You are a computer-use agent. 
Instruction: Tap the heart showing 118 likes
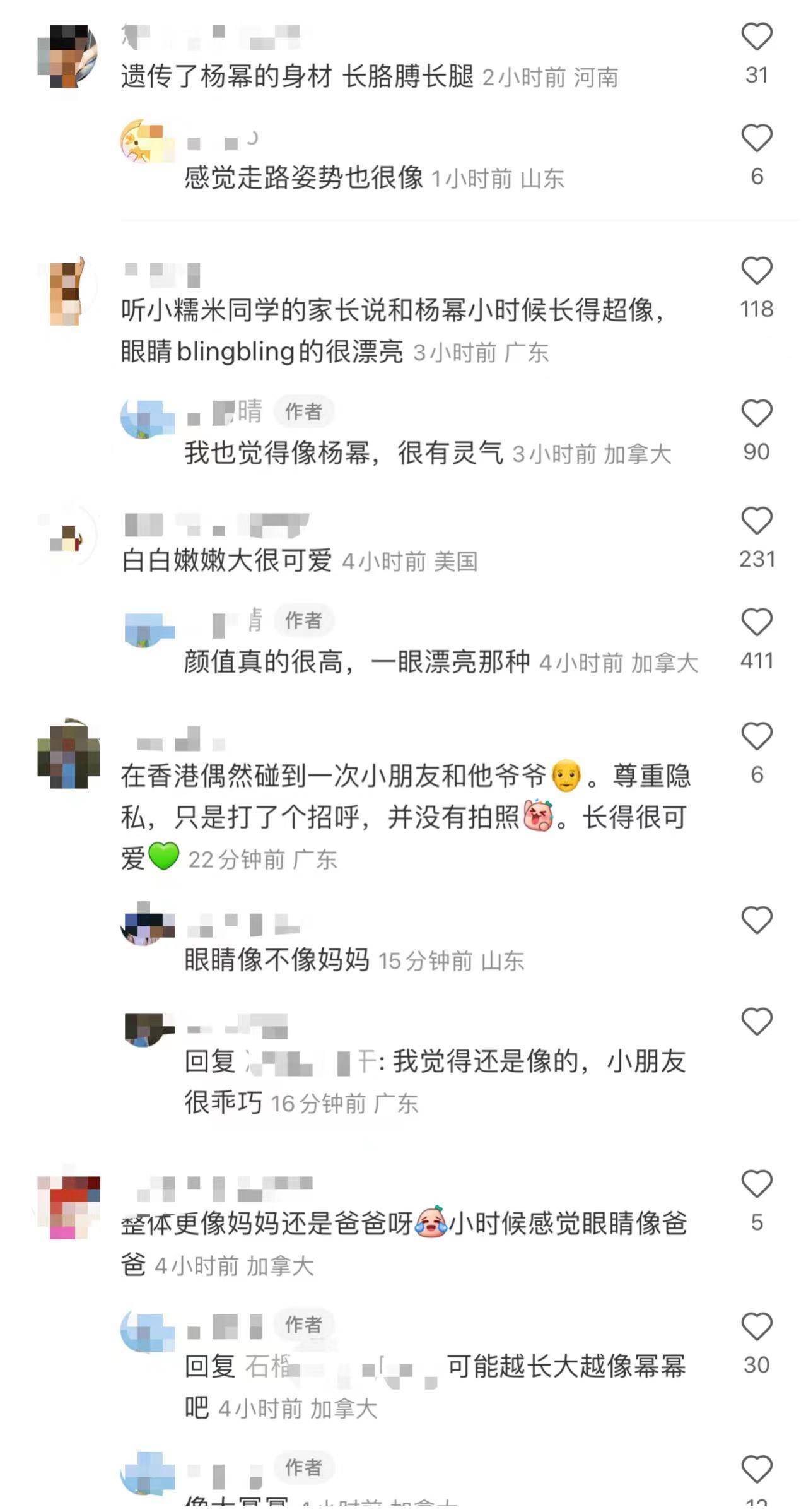[756, 271]
